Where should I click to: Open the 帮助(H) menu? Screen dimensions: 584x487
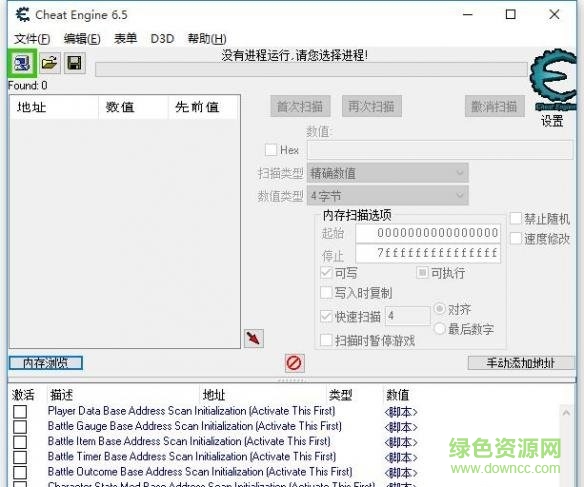pyautogui.click(x=207, y=39)
